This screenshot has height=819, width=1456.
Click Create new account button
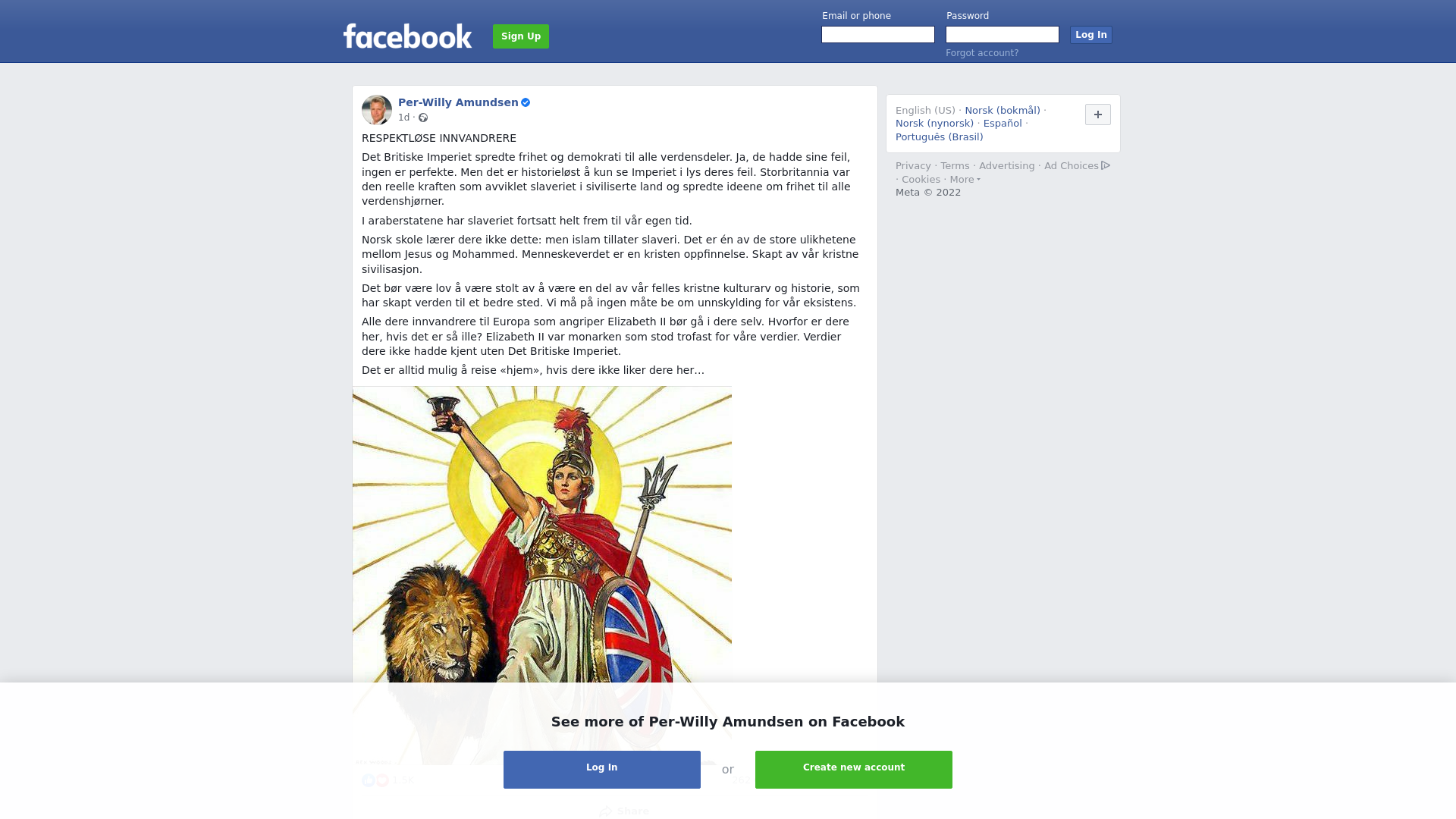click(854, 770)
